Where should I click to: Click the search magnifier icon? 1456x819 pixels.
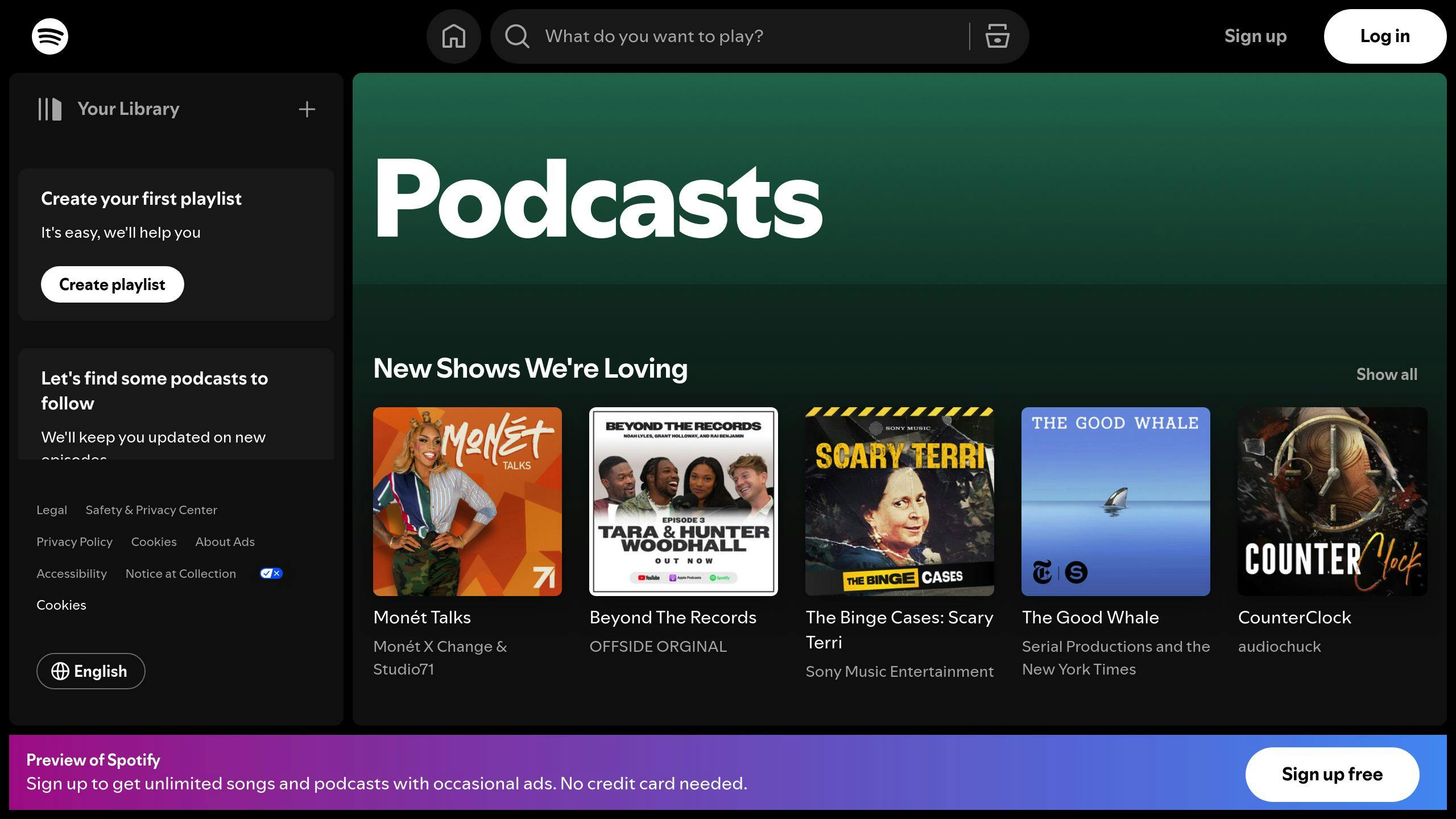coord(517,36)
